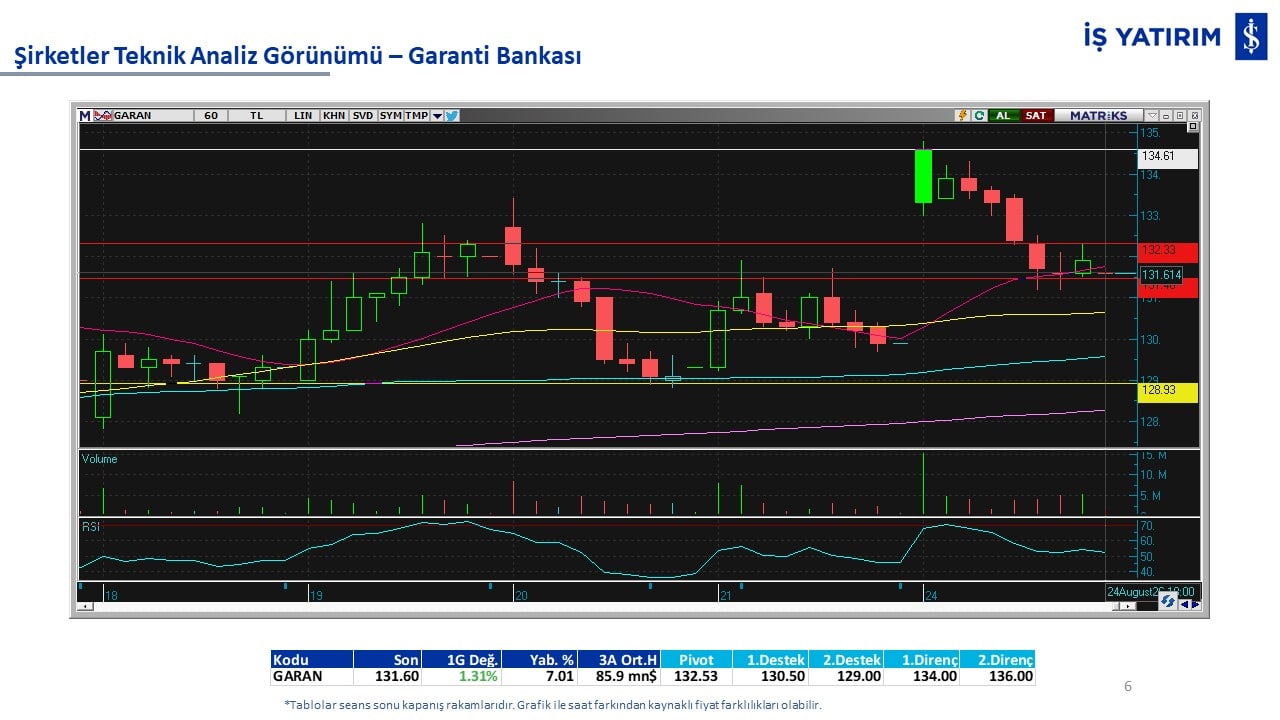Click the 132.53 pivot value cell
Screen dimensions: 1280x720
pos(697,676)
